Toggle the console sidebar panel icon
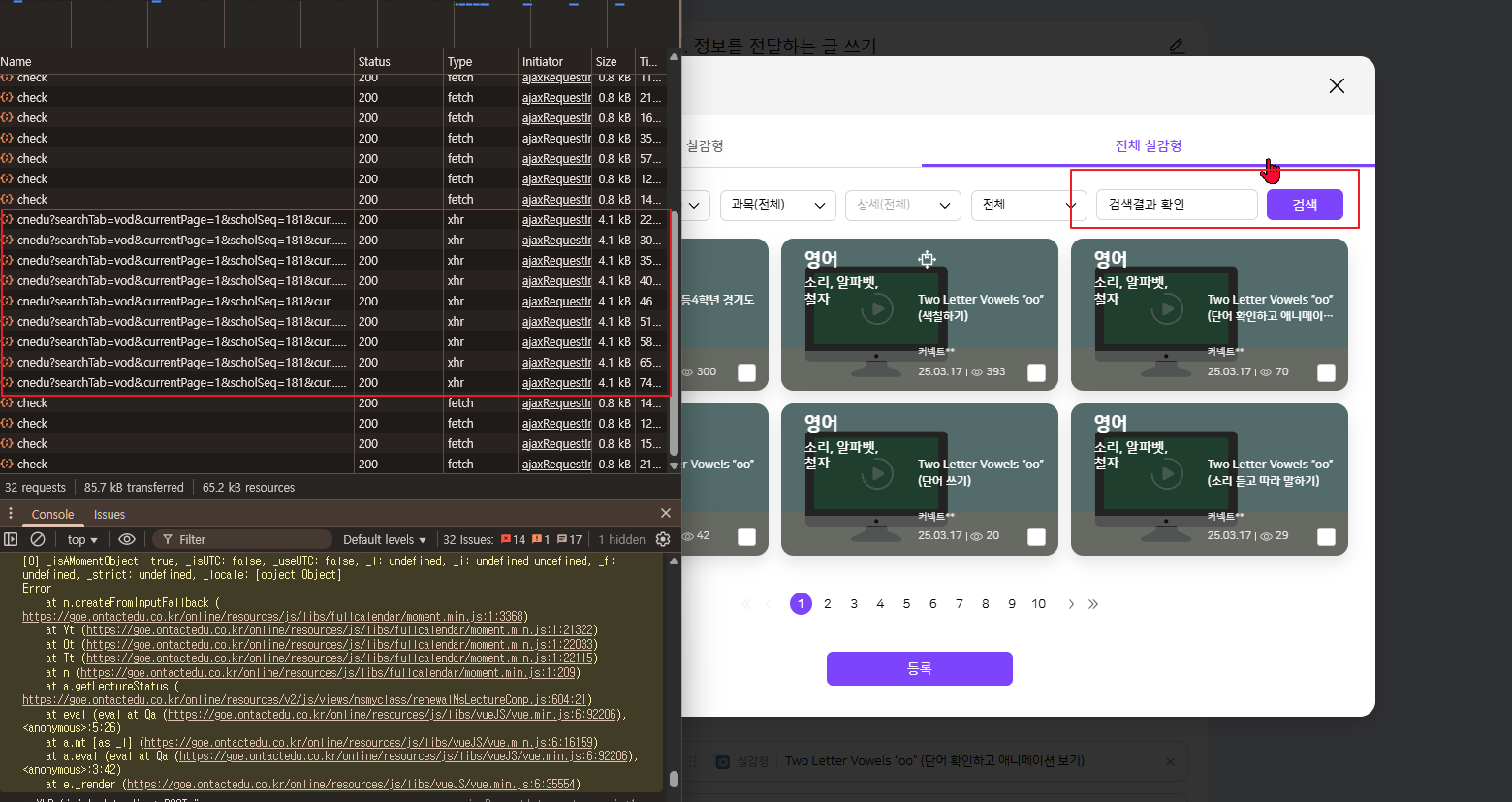 click(11, 539)
